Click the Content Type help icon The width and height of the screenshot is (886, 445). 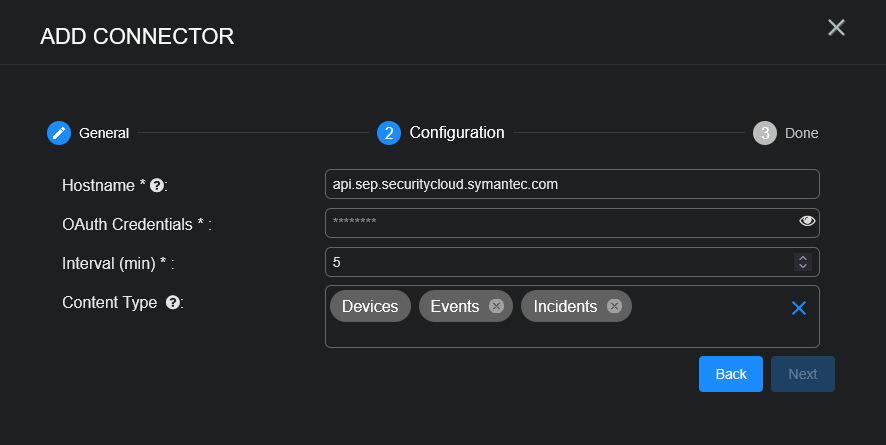point(172,302)
